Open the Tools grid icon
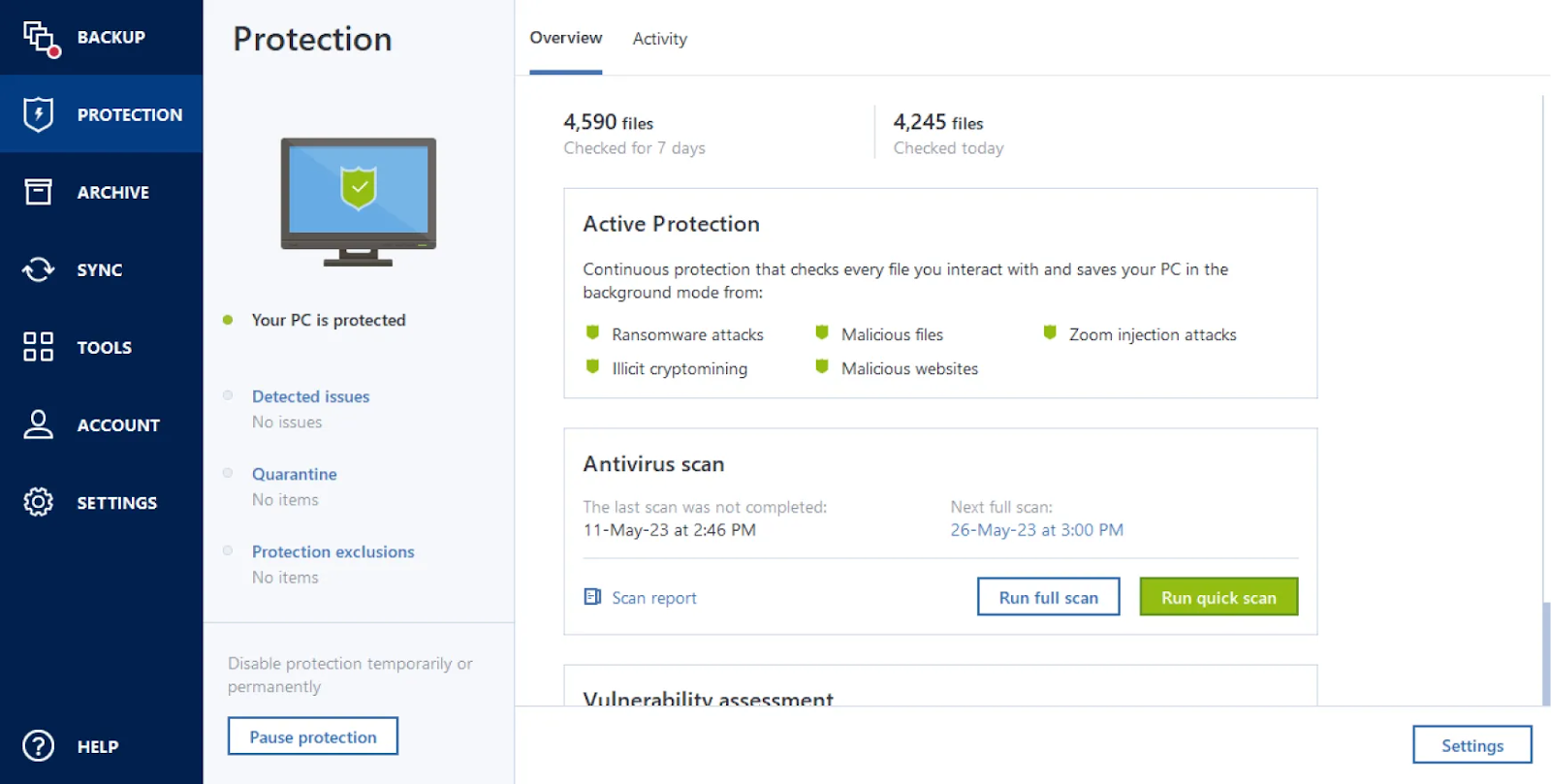The height and width of the screenshot is (784, 1551). tap(38, 347)
